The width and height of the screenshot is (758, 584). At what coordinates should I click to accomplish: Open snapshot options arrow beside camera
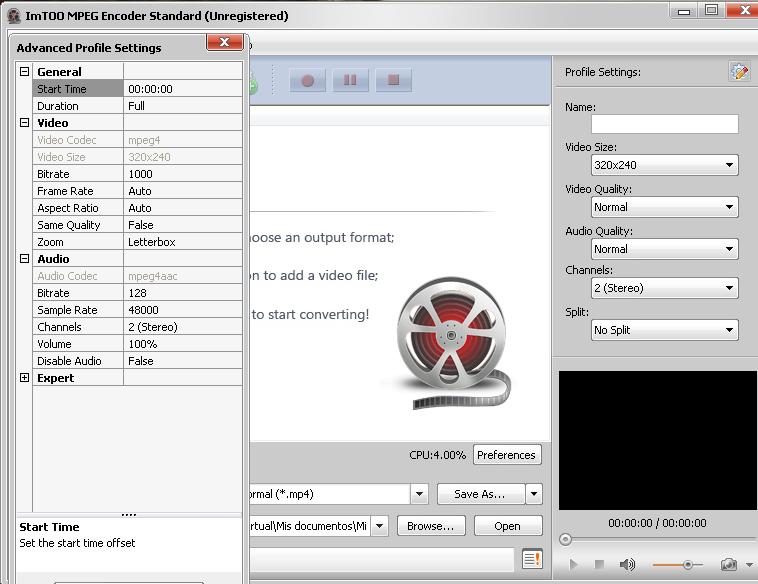click(749, 565)
